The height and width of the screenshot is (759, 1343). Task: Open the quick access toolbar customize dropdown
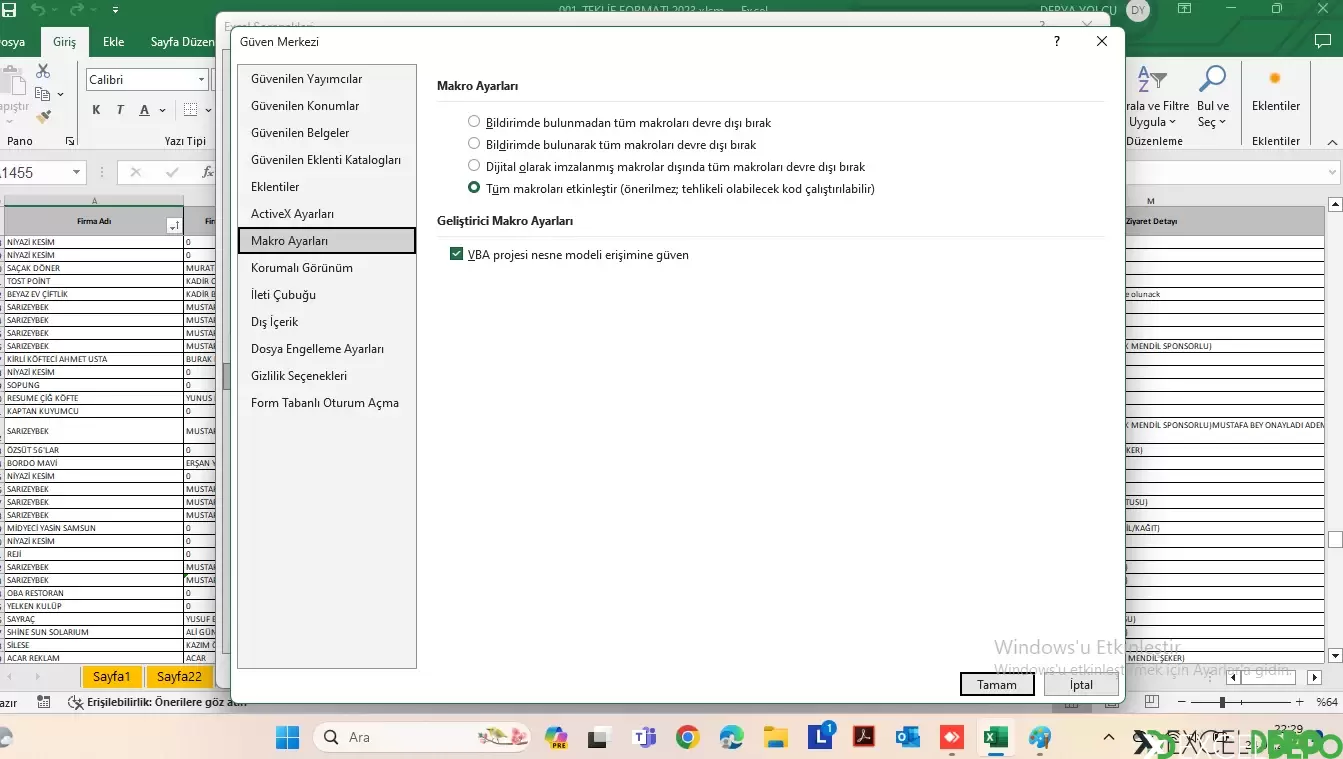tap(116, 10)
